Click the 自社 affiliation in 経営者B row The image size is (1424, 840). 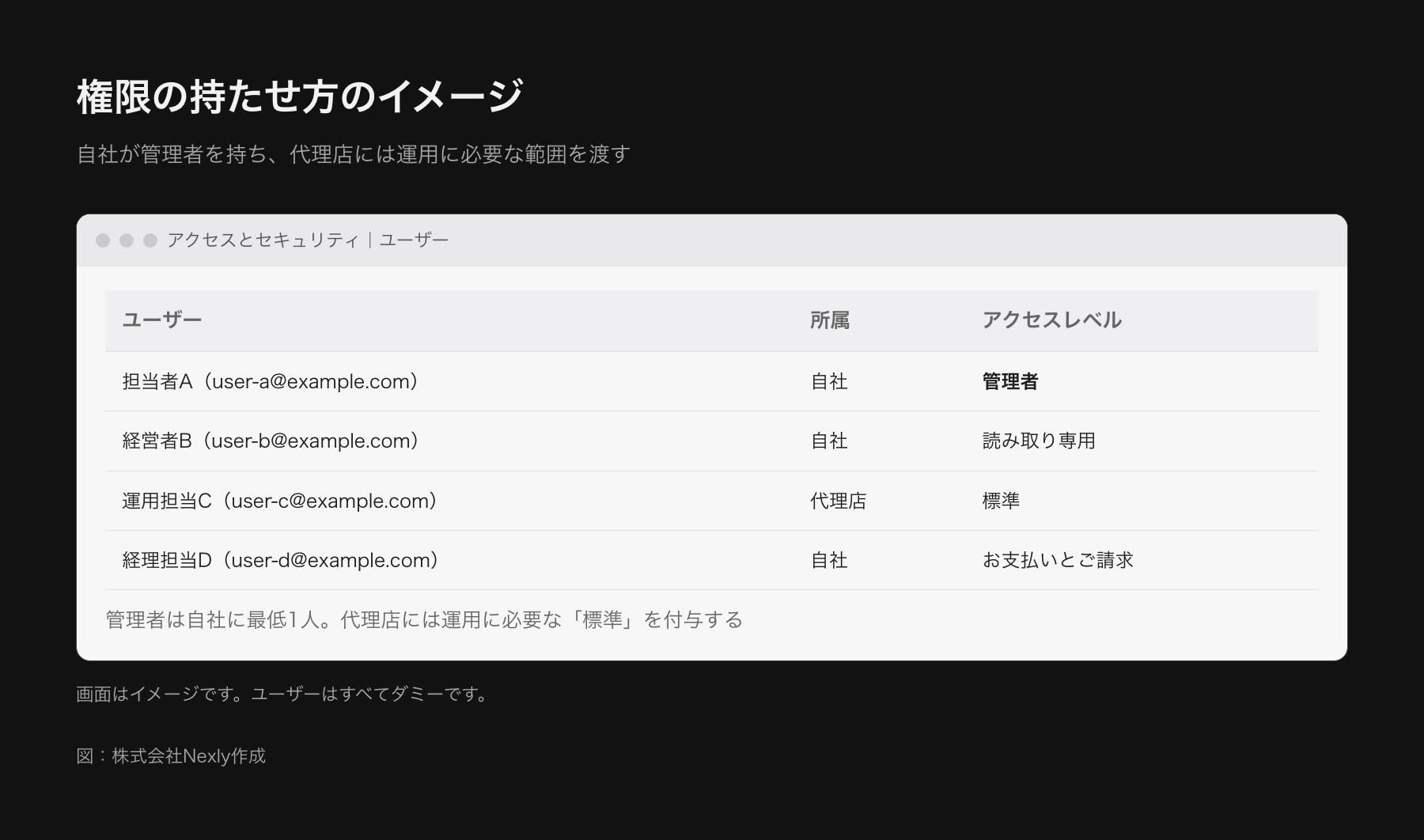[829, 441]
